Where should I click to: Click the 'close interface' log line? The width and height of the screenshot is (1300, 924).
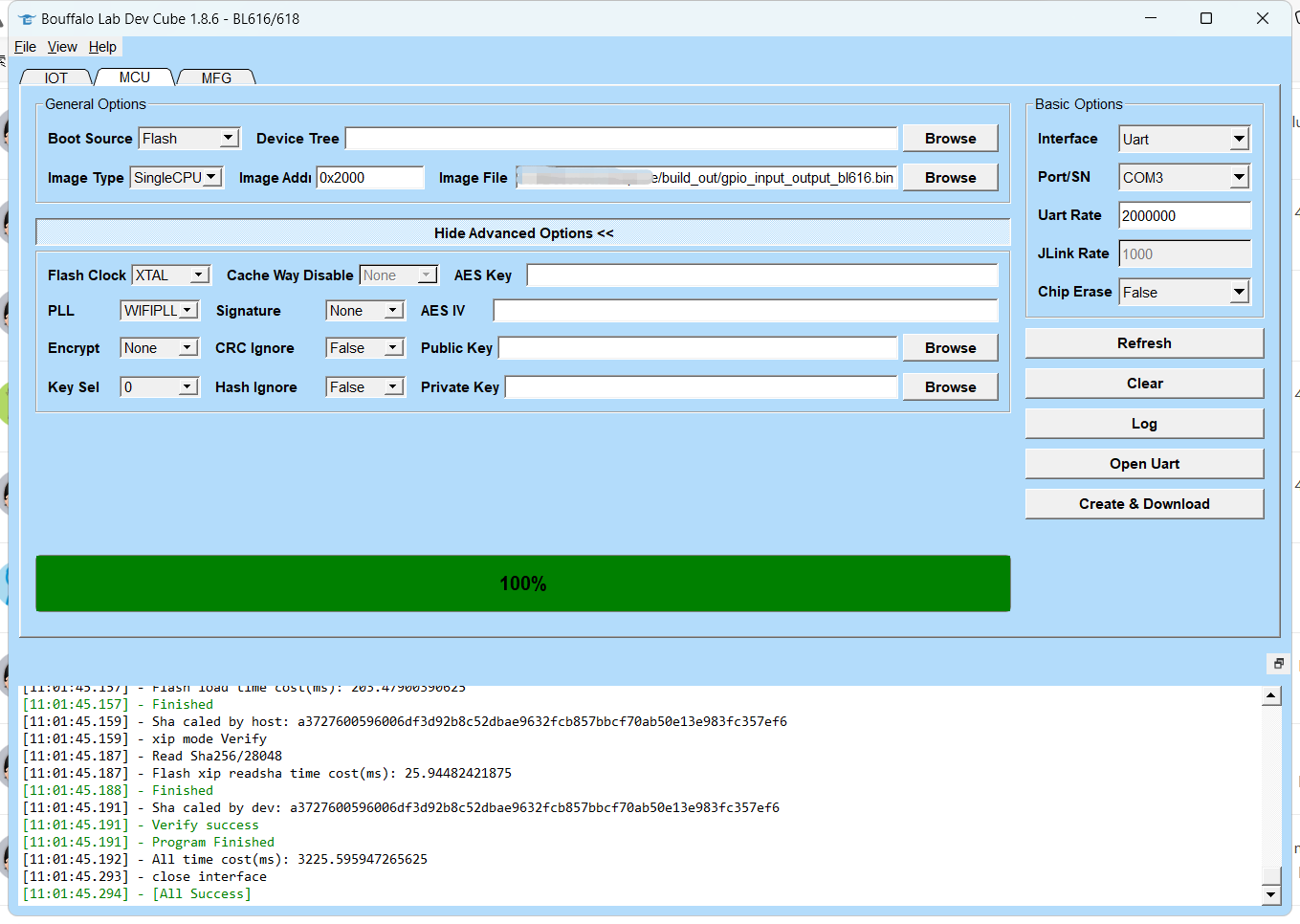coord(144,877)
